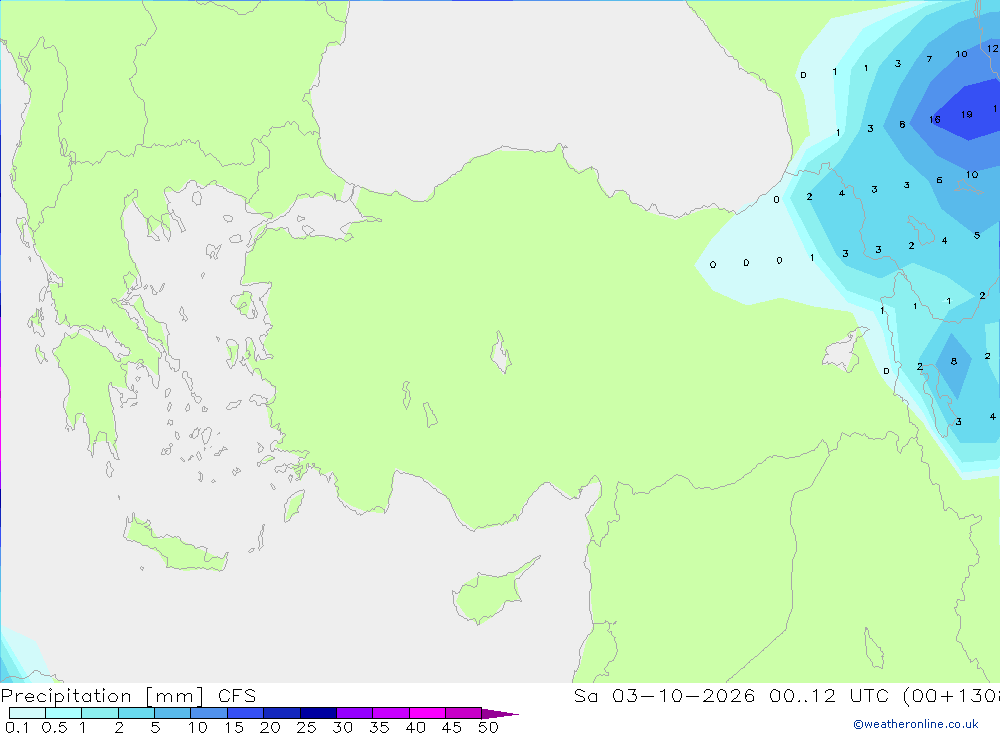Click the 45–50 mm legend color swatch

point(463,713)
